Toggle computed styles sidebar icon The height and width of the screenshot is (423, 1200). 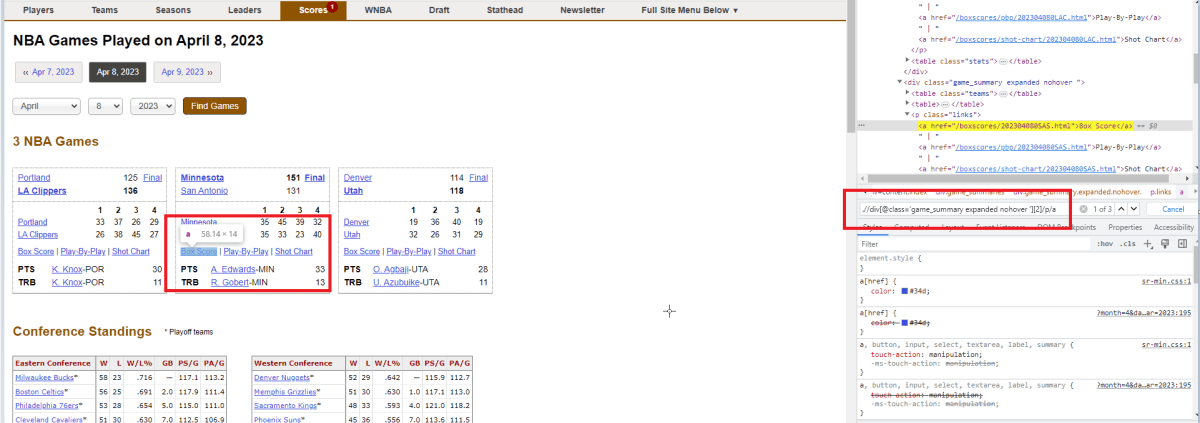click(x=1182, y=243)
